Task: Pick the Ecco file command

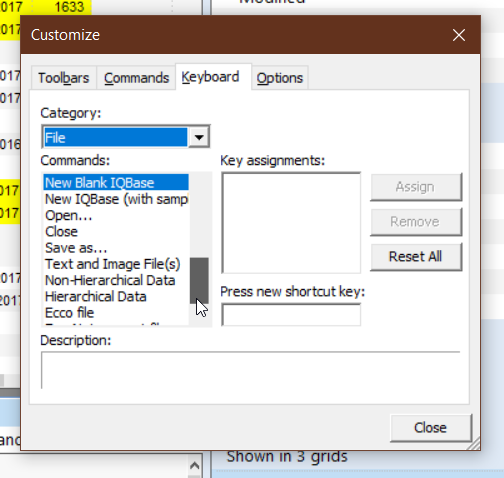Action: (x=116, y=313)
